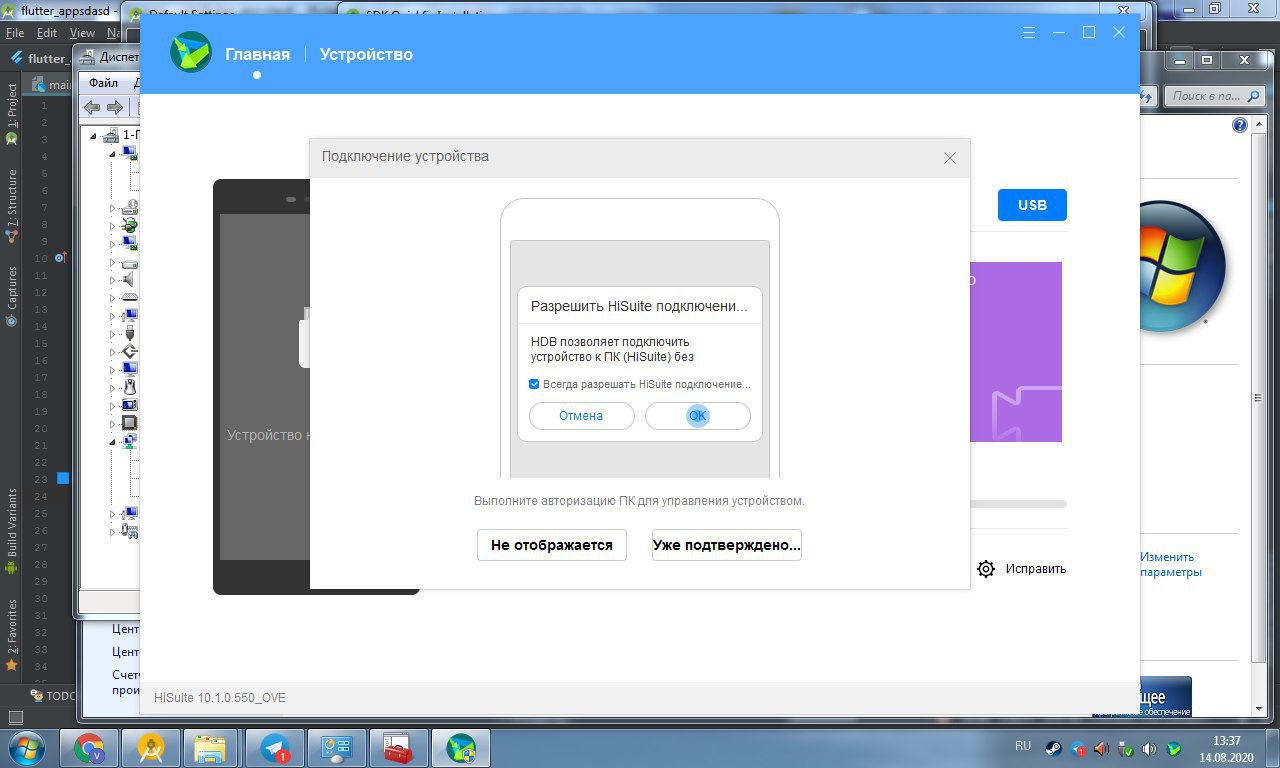Expand the mouse devices node in Device Manager

(x=113, y=386)
